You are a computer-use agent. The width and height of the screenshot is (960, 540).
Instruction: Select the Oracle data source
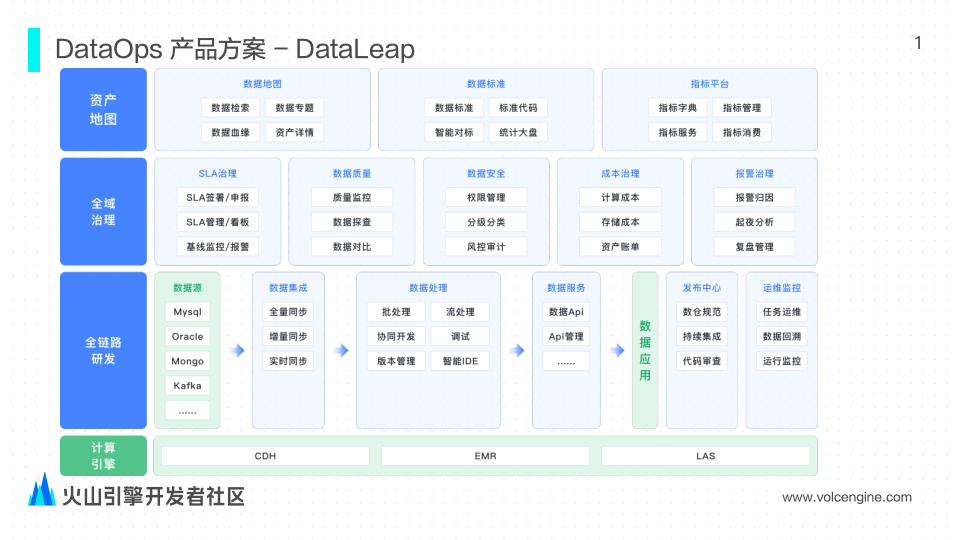pyautogui.click(x=187, y=337)
